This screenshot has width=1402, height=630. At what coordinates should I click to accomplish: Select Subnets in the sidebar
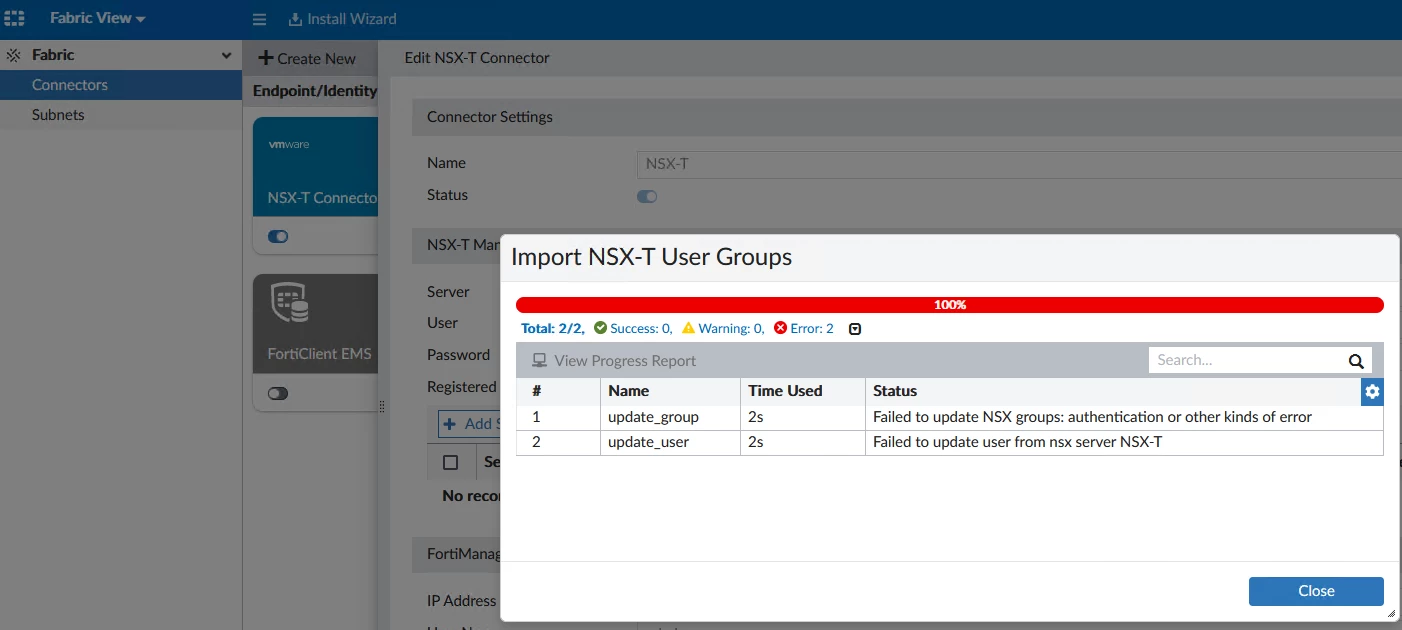[x=121, y=115]
